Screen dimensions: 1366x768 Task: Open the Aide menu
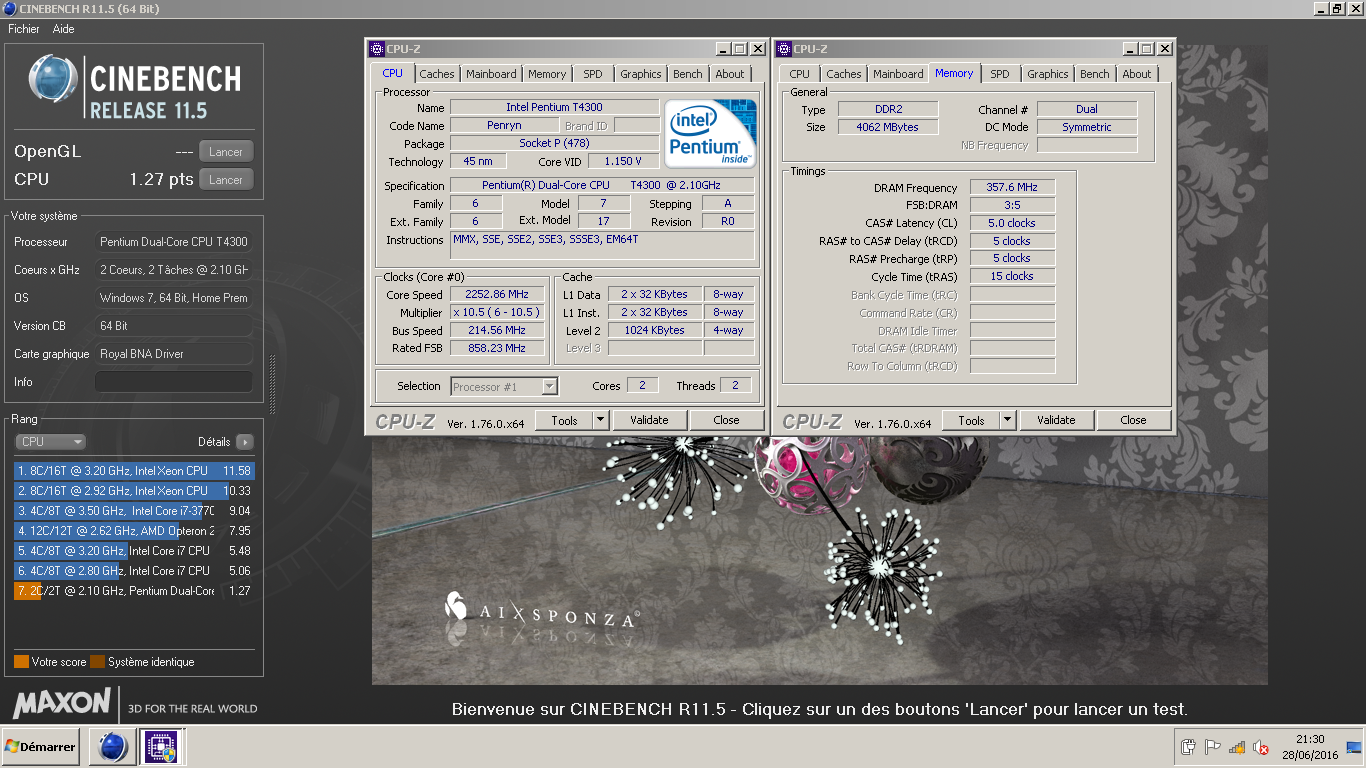coord(63,29)
